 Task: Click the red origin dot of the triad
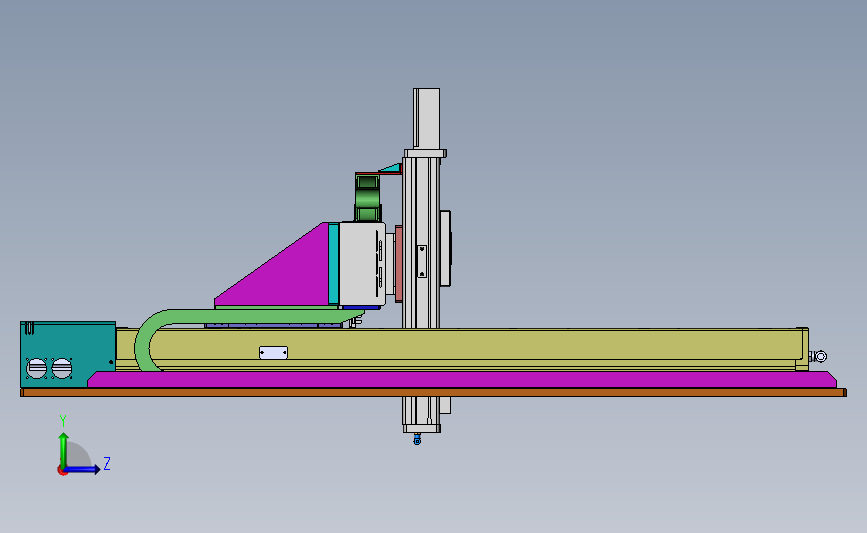62,471
